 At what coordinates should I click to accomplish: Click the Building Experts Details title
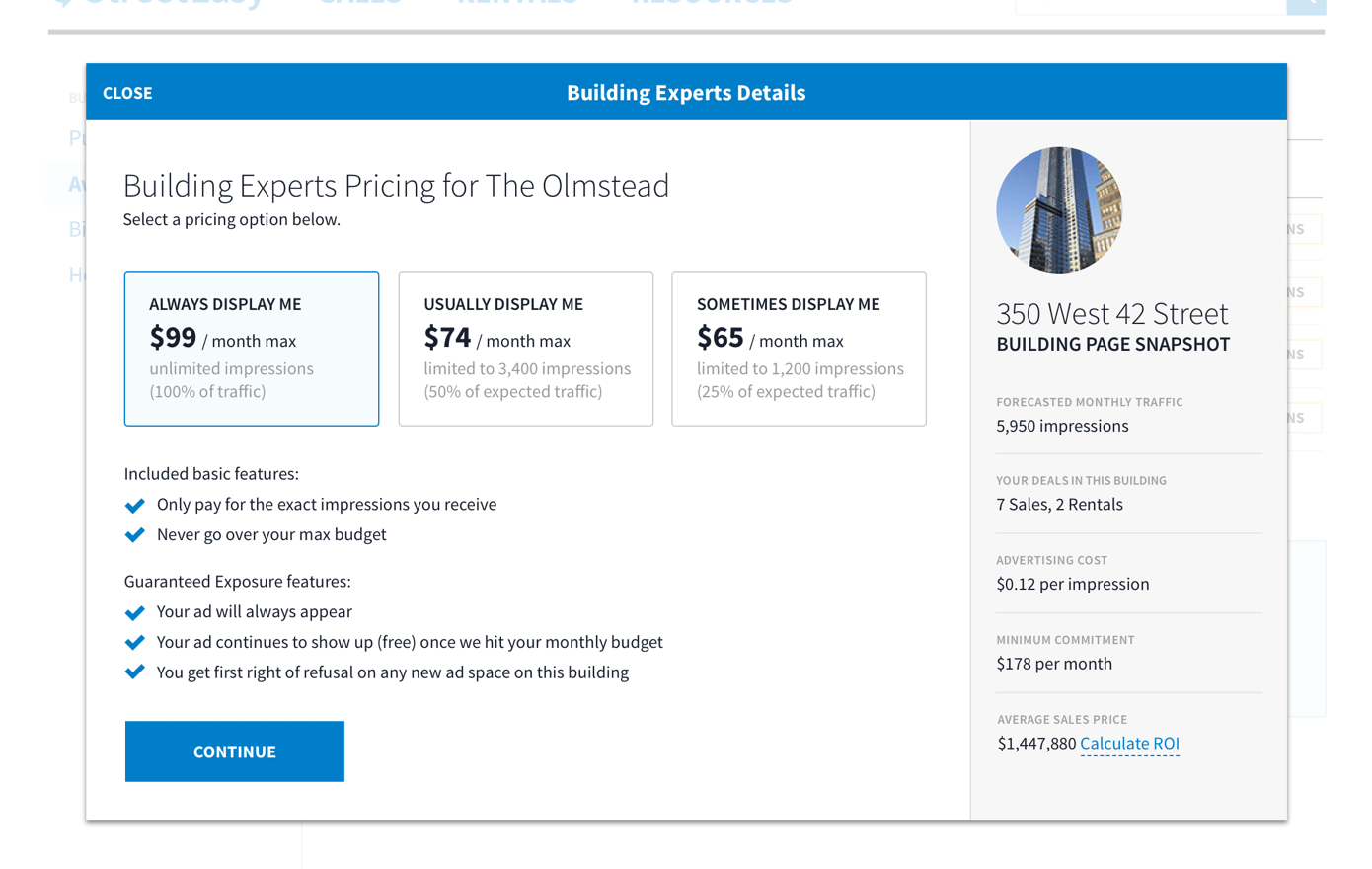[x=686, y=93]
